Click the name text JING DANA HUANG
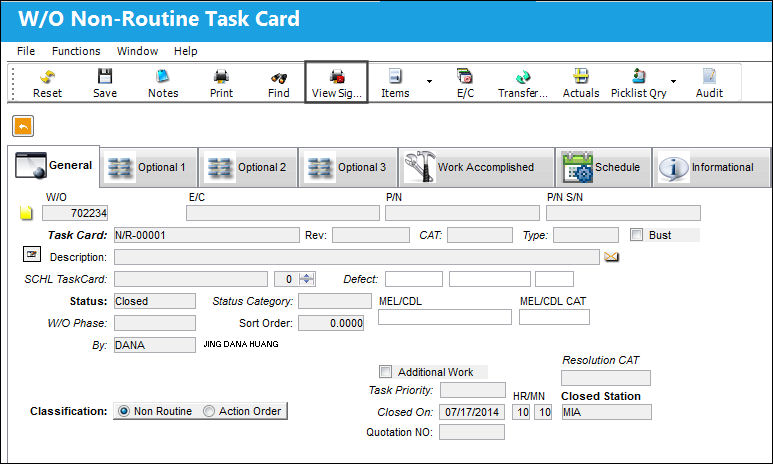 tap(241, 344)
